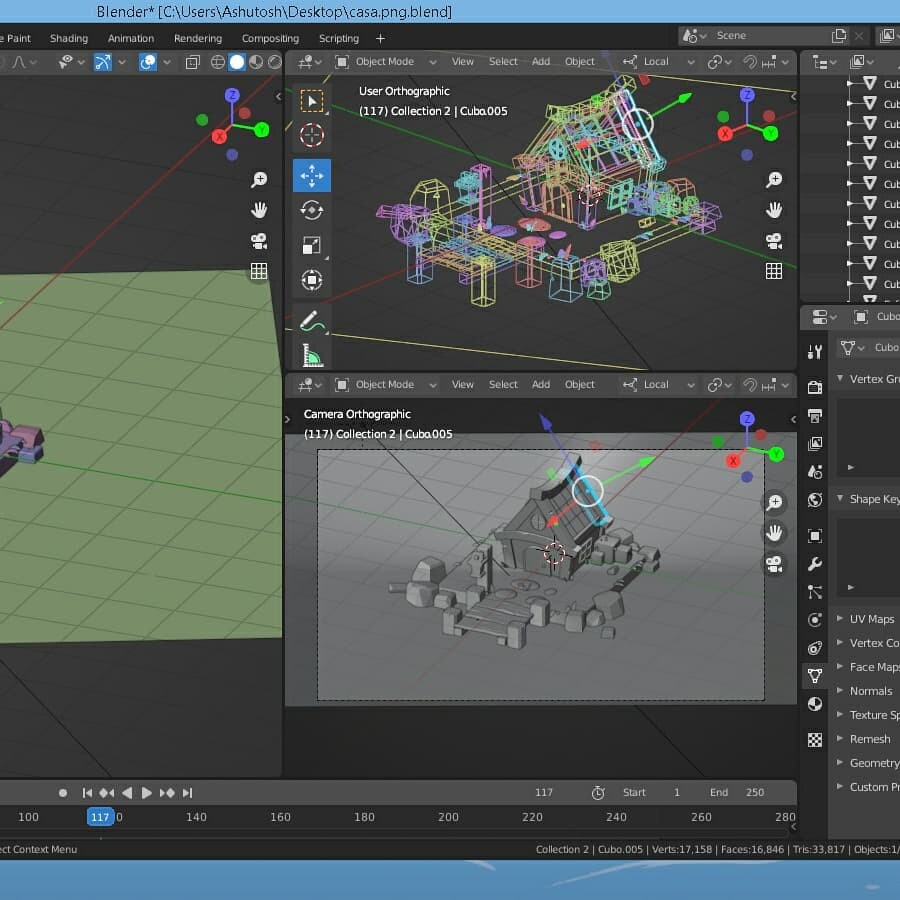Image resolution: width=900 pixels, height=900 pixels.
Task: Open the World properties tab
Action: (815, 500)
